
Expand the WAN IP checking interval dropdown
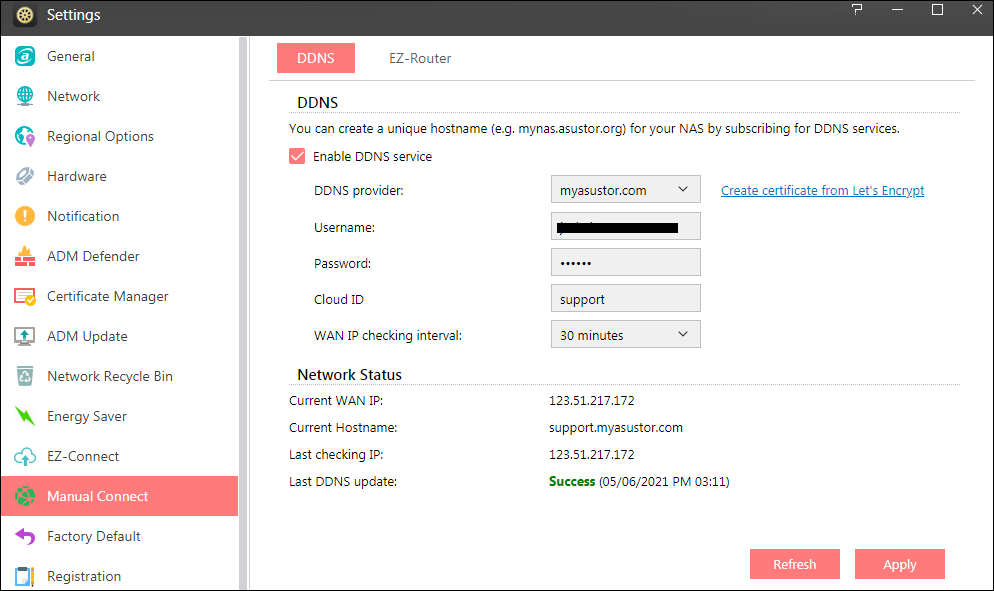626,334
